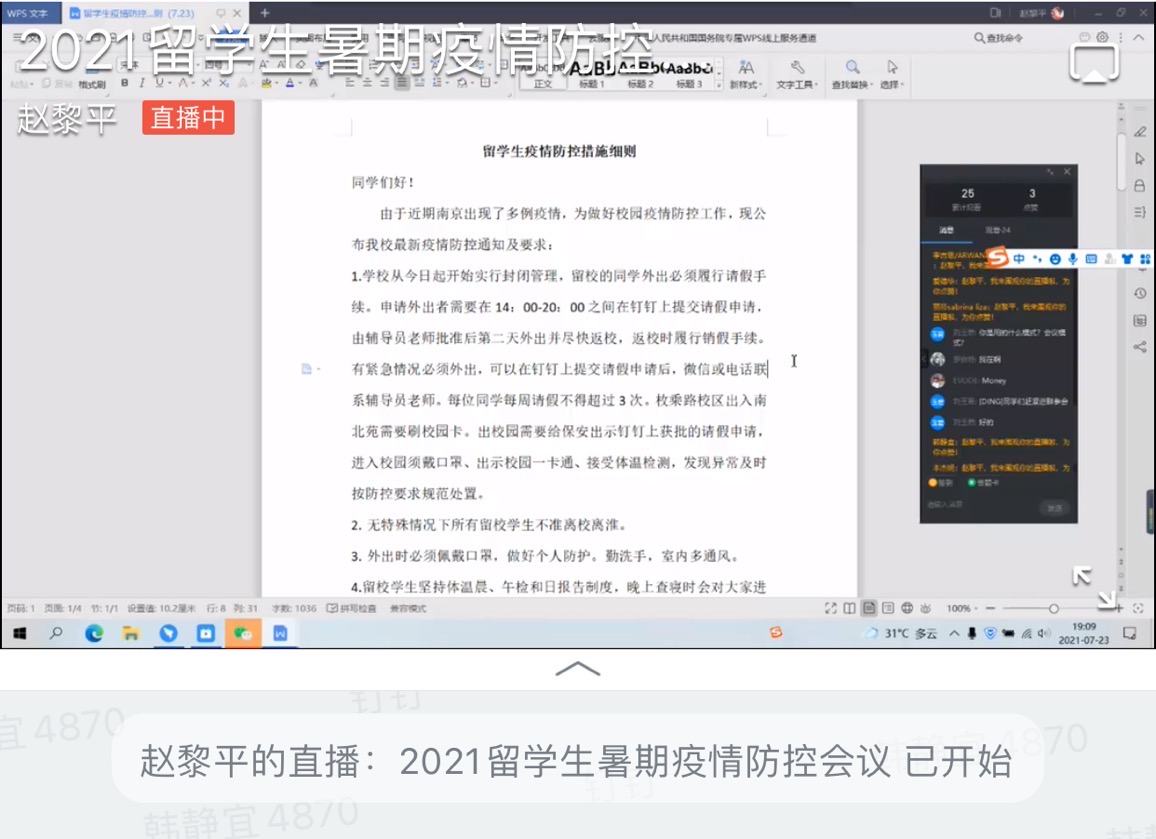The image size is (1156, 839).
Task: Open Microsoft Edge from the taskbar
Action: [x=94, y=633]
